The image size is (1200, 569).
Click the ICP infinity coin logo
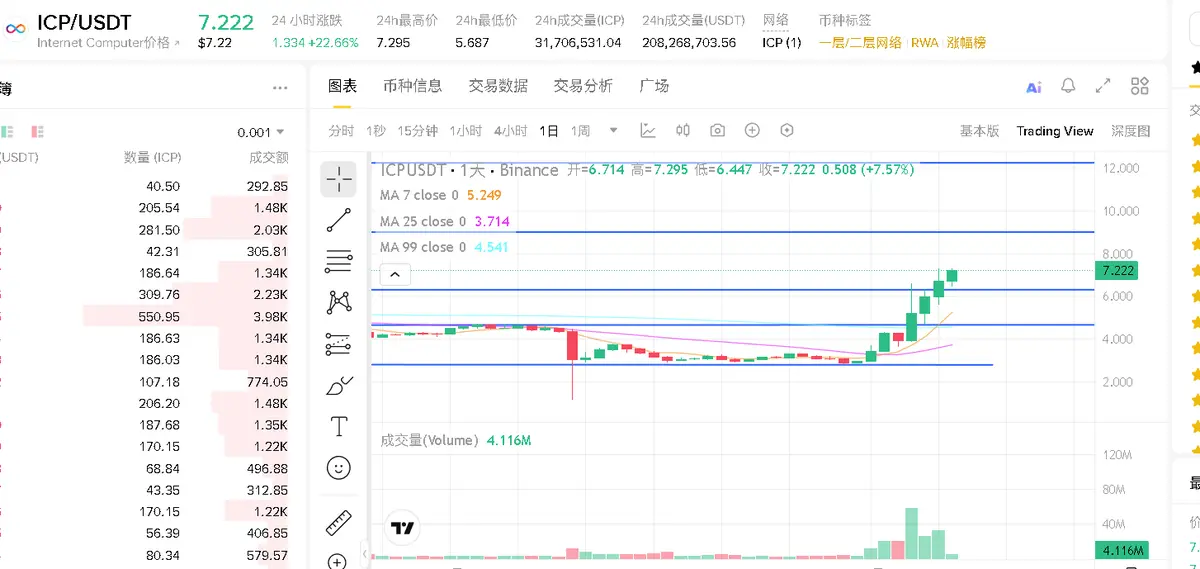14,31
